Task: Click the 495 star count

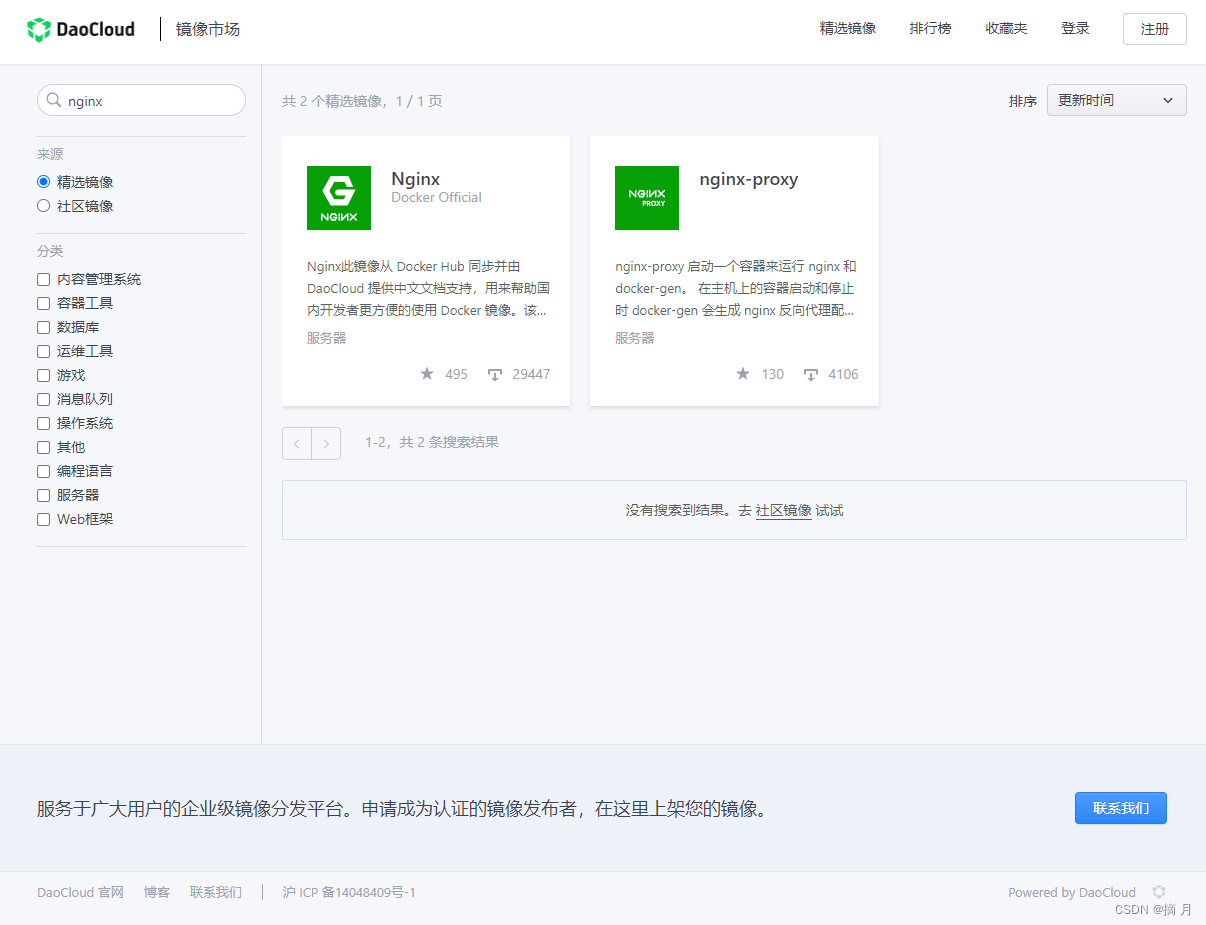Action: click(456, 374)
